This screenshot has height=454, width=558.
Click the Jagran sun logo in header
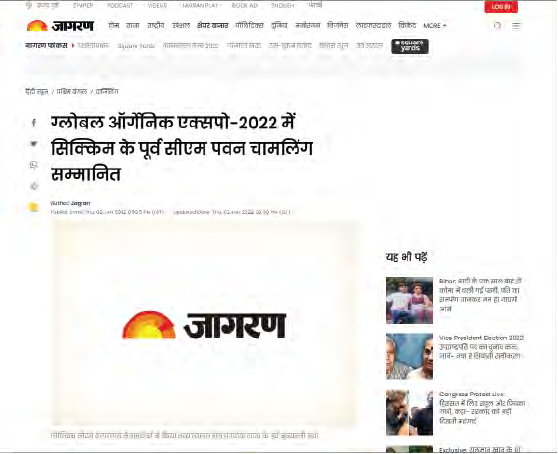(37, 26)
